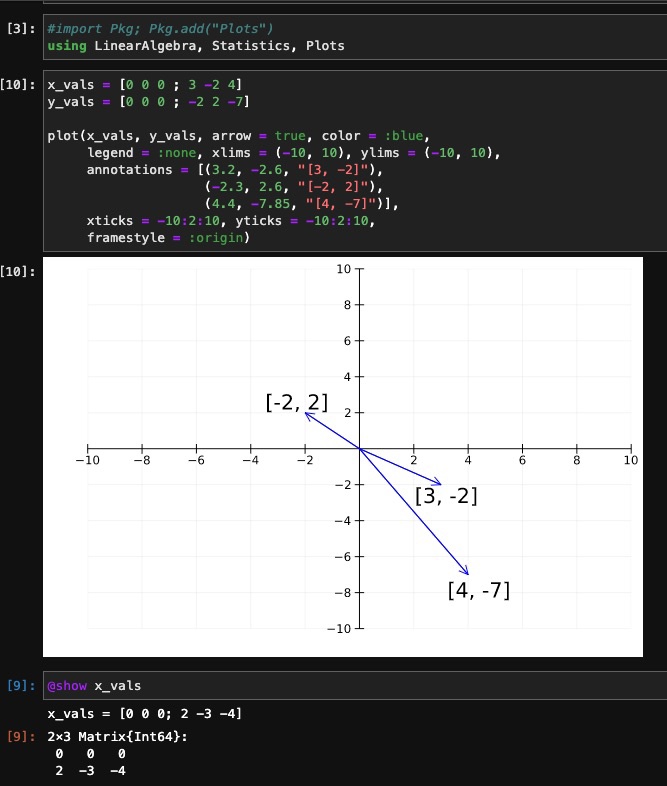Click the 'using LinearAlgebra, Statistics, Plots' line
The height and width of the screenshot is (786, 667).
pos(195,46)
